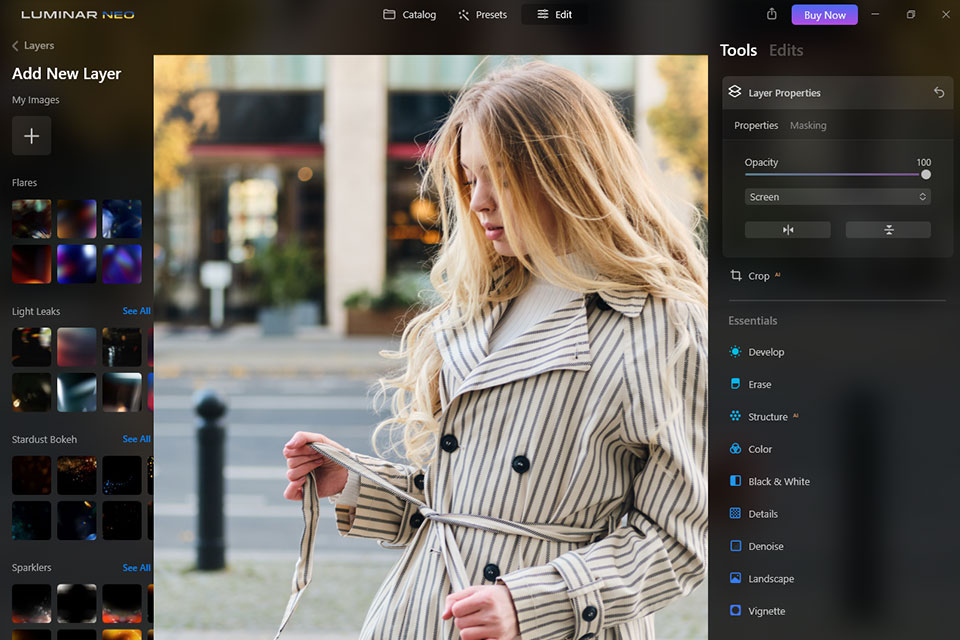Open the Catalog tab

[x=410, y=15]
